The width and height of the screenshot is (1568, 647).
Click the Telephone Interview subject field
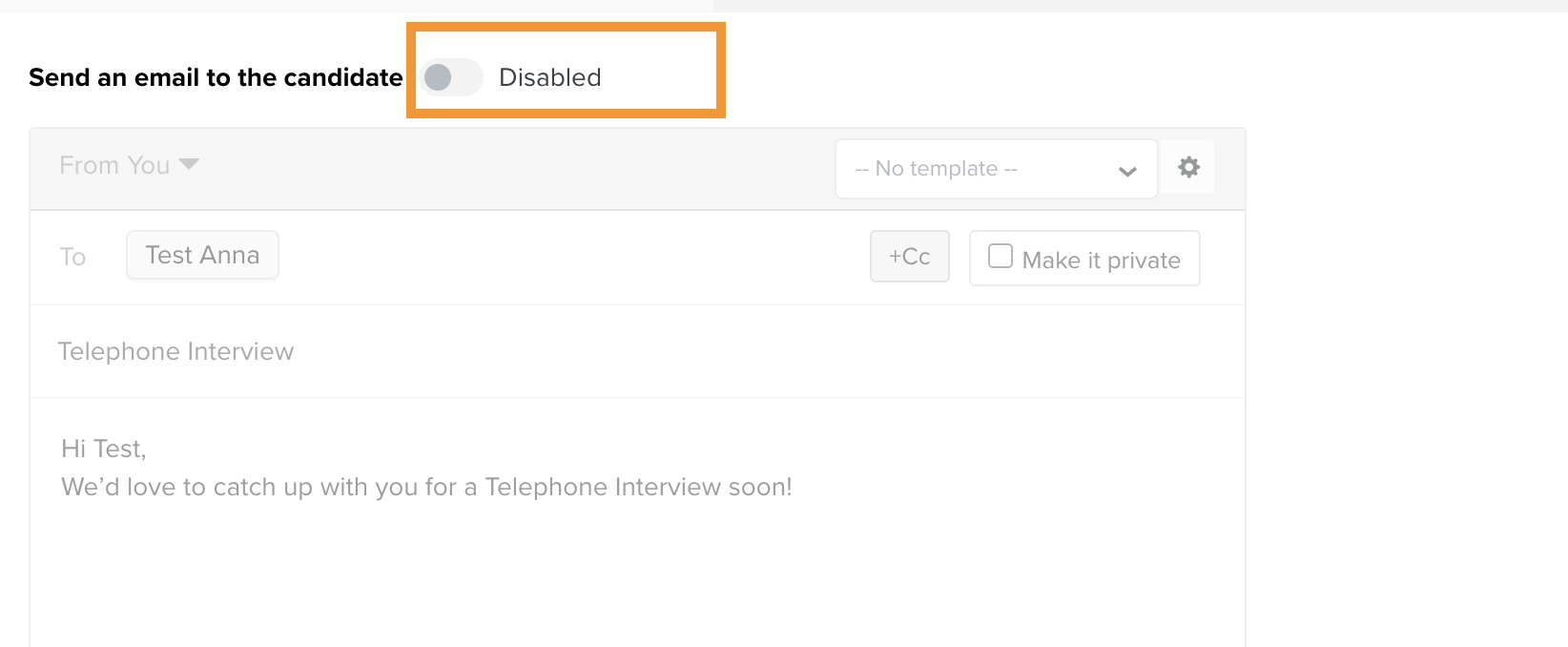click(x=637, y=351)
